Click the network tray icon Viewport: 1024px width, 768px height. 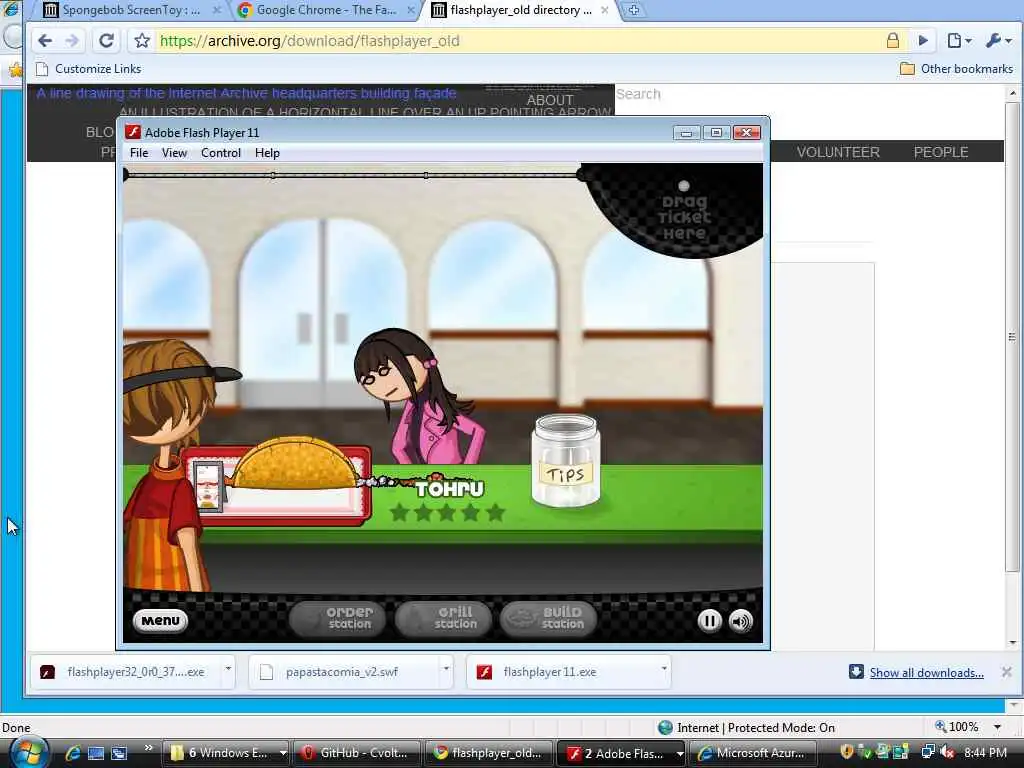tap(928, 753)
